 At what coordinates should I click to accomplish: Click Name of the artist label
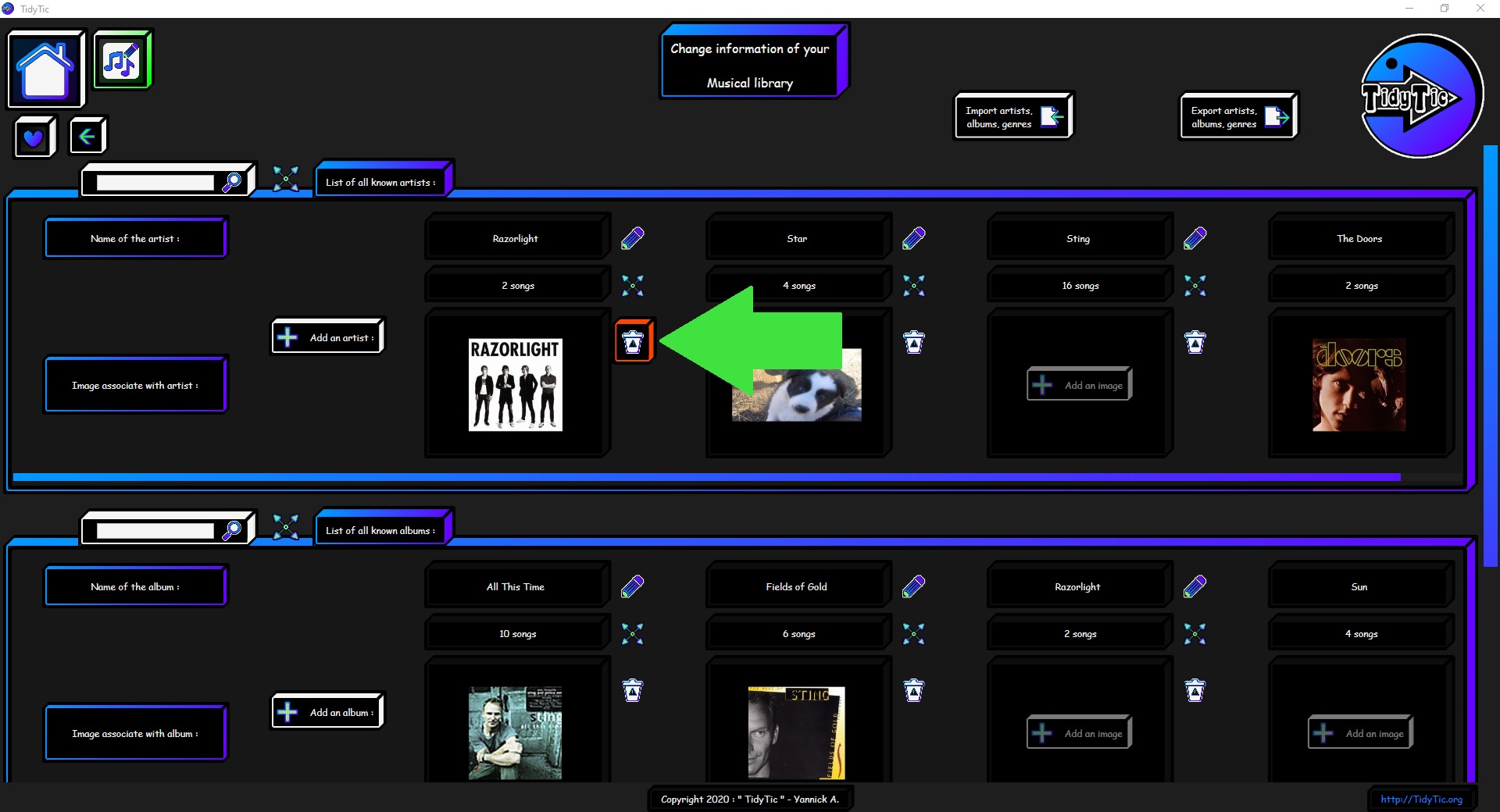[135, 238]
